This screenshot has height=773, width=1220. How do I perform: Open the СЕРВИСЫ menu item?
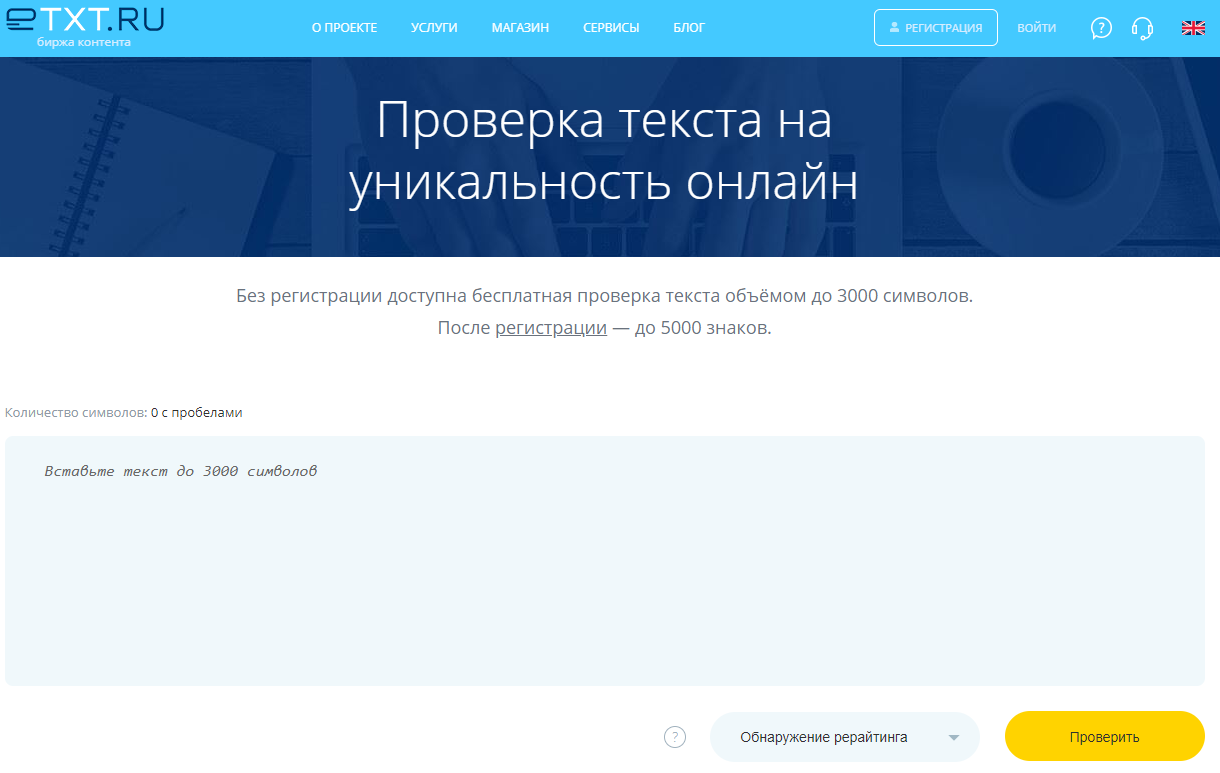coord(611,28)
